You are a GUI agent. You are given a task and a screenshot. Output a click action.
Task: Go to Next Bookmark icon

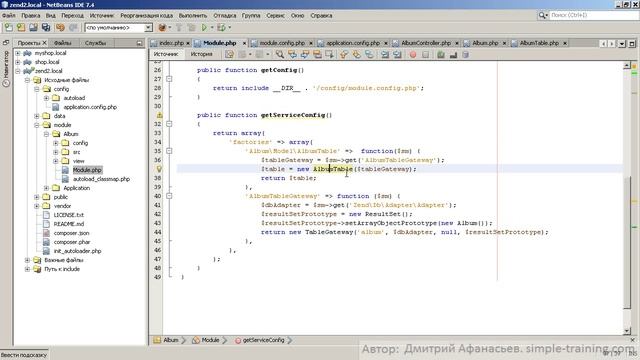point(356,54)
